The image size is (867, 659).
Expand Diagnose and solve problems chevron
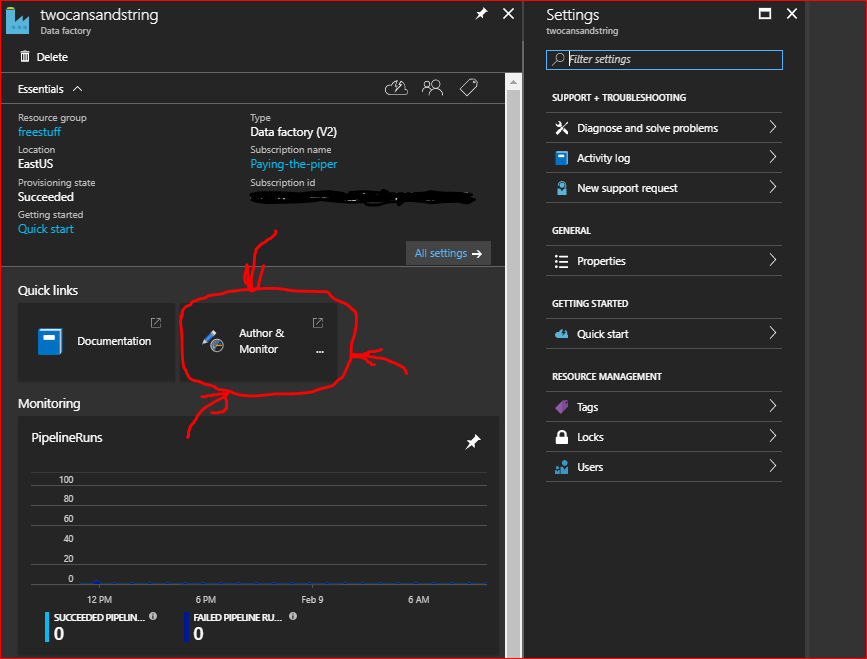[773, 127]
